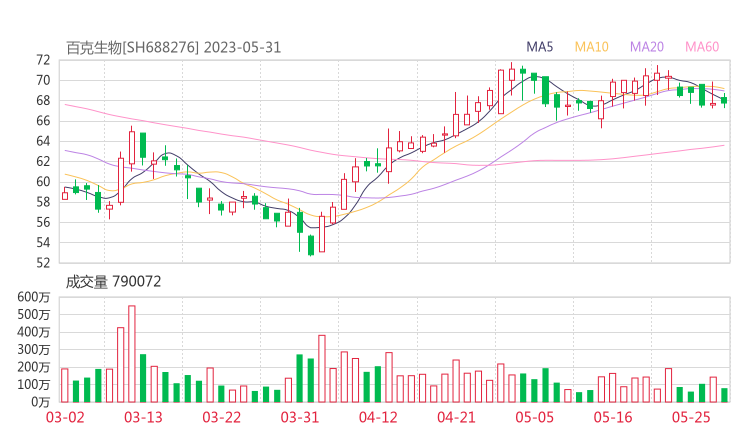Click the 04-12 date axis label

click(x=378, y=417)
